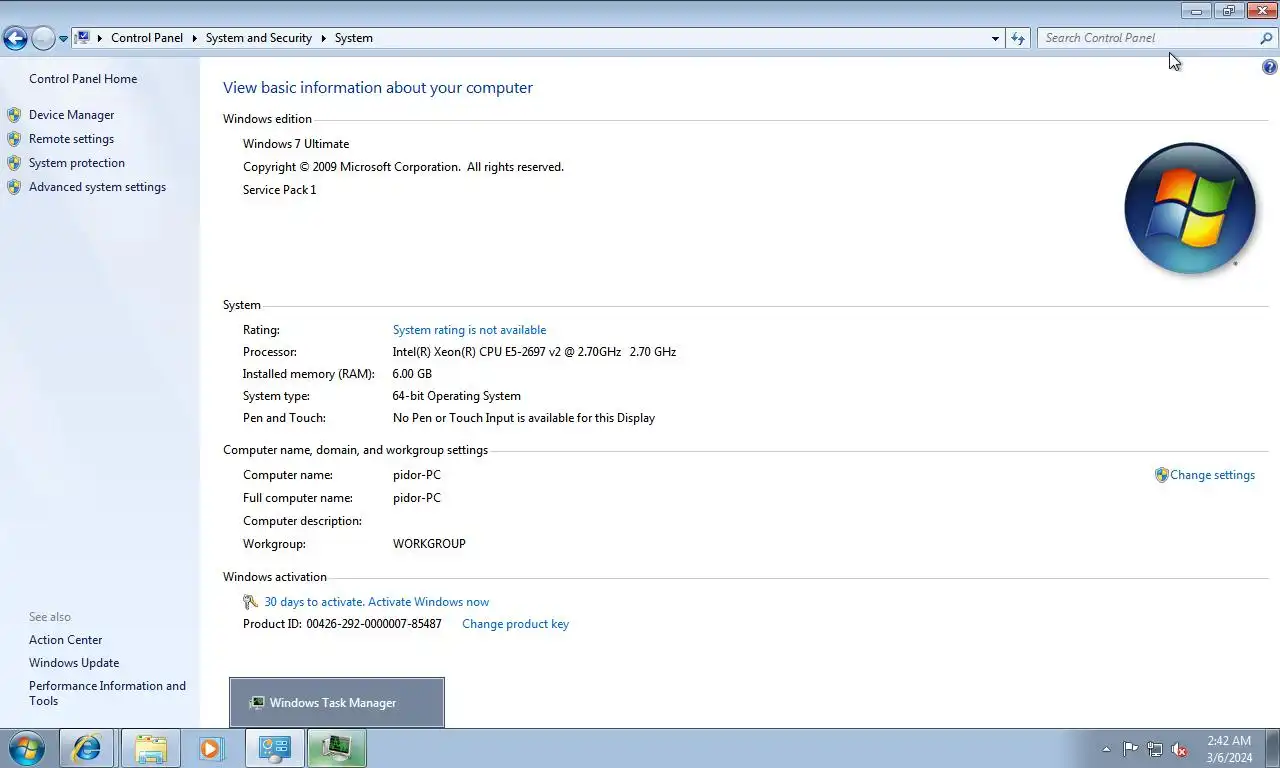Image resolution: width=1280 pixels, height=768 pixels.
Task: Launch Internet Explorer from taskbar
Action: pyautogui.click(x=87, y=748)
